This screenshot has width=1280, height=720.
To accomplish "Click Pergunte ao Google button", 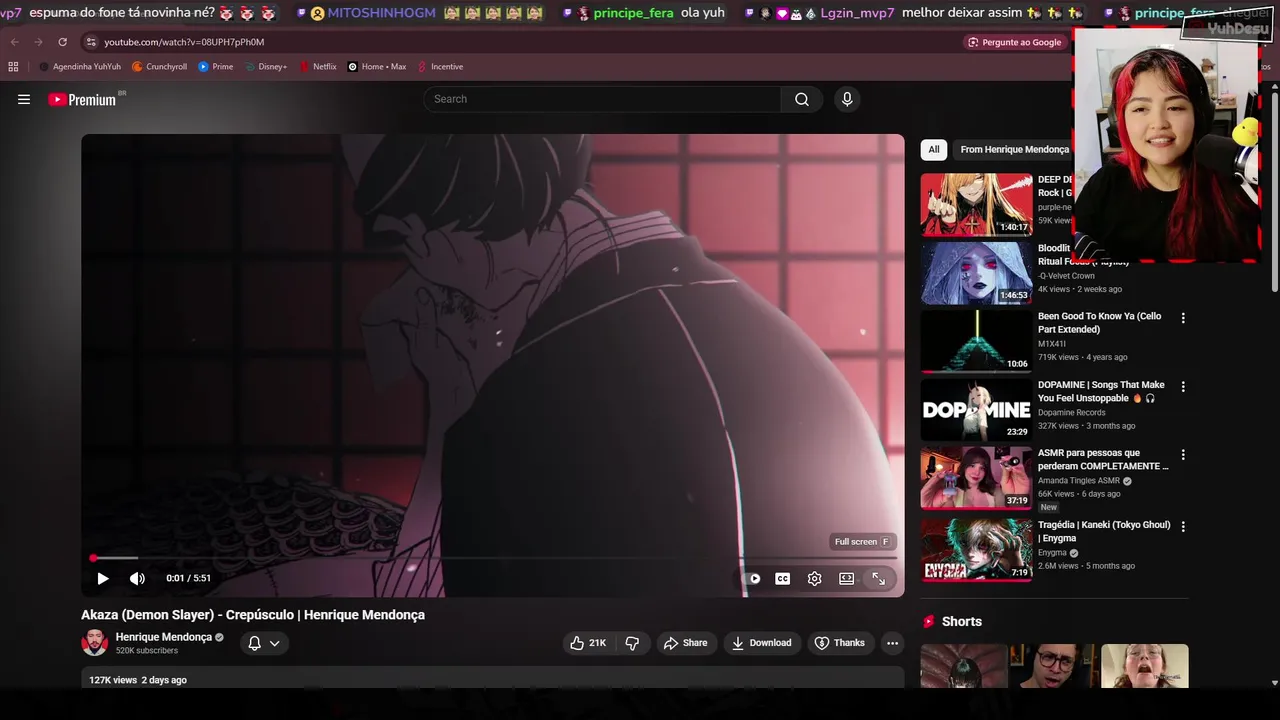I will (1015, 42).
